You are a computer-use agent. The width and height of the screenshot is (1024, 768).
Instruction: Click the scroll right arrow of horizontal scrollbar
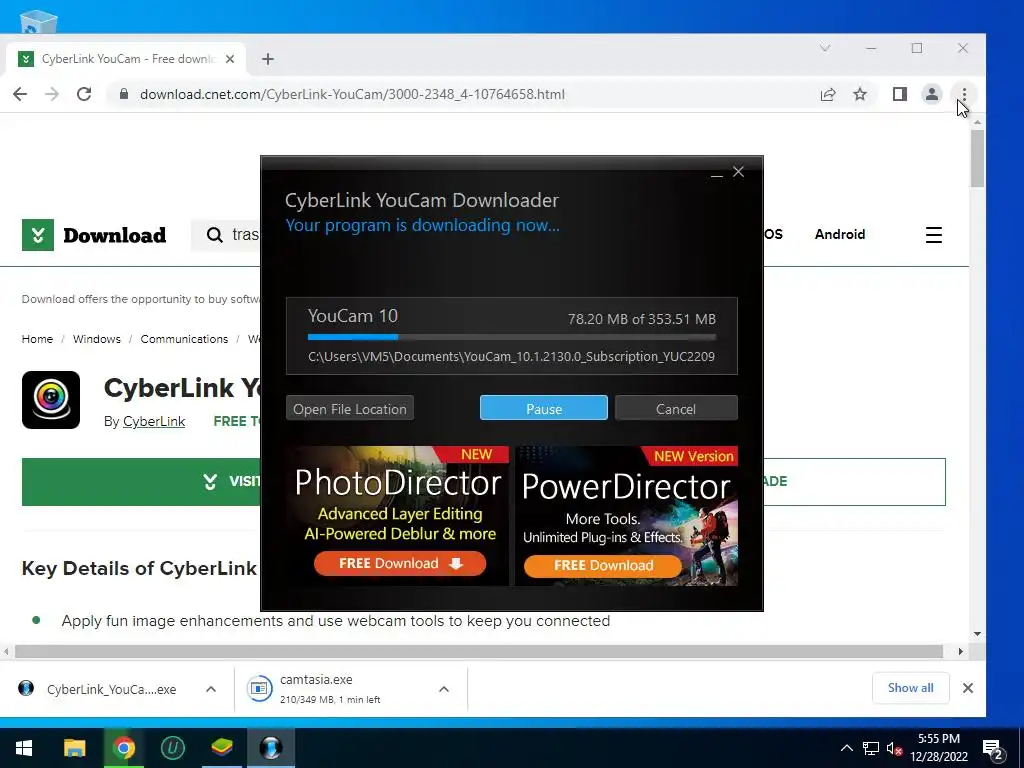[x=961, y=651]
